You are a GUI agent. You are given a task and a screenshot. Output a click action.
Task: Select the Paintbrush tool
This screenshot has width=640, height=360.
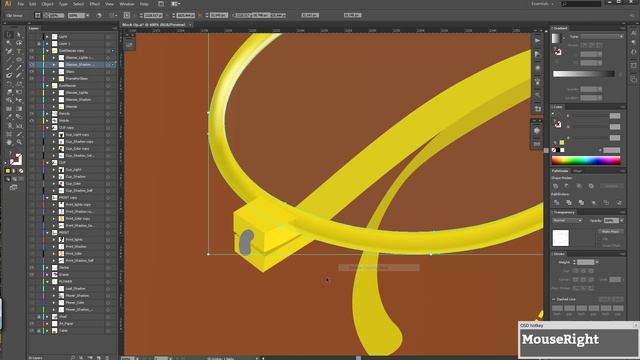pyautogui.click(x=9, y=68)
